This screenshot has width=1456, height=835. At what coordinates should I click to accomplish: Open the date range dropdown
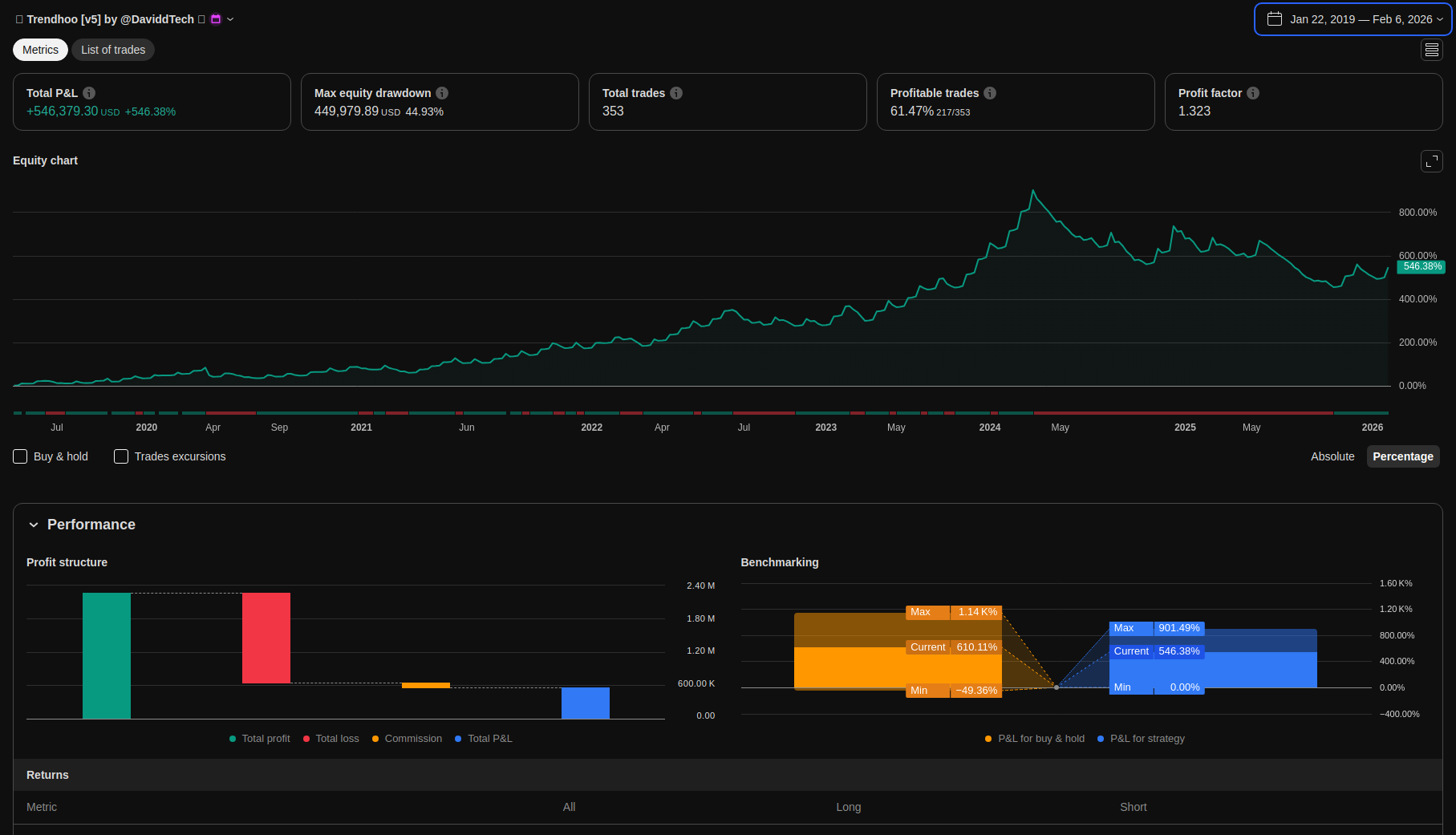pos(1353,19)
